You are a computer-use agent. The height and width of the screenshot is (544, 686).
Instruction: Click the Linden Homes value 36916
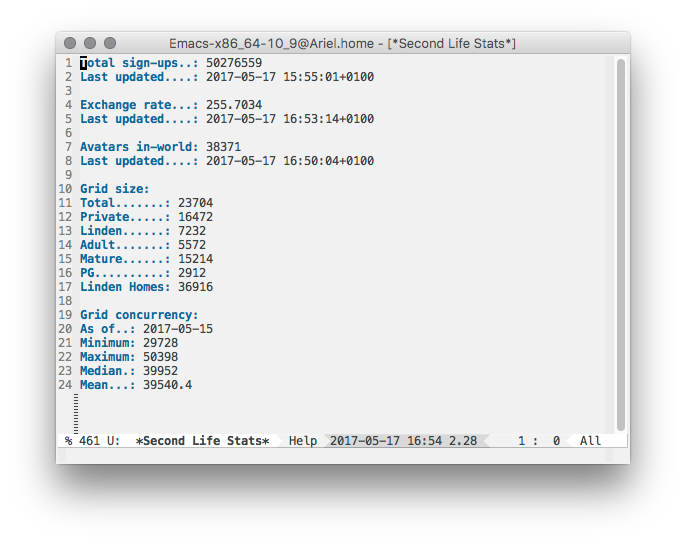click(196, 287)
